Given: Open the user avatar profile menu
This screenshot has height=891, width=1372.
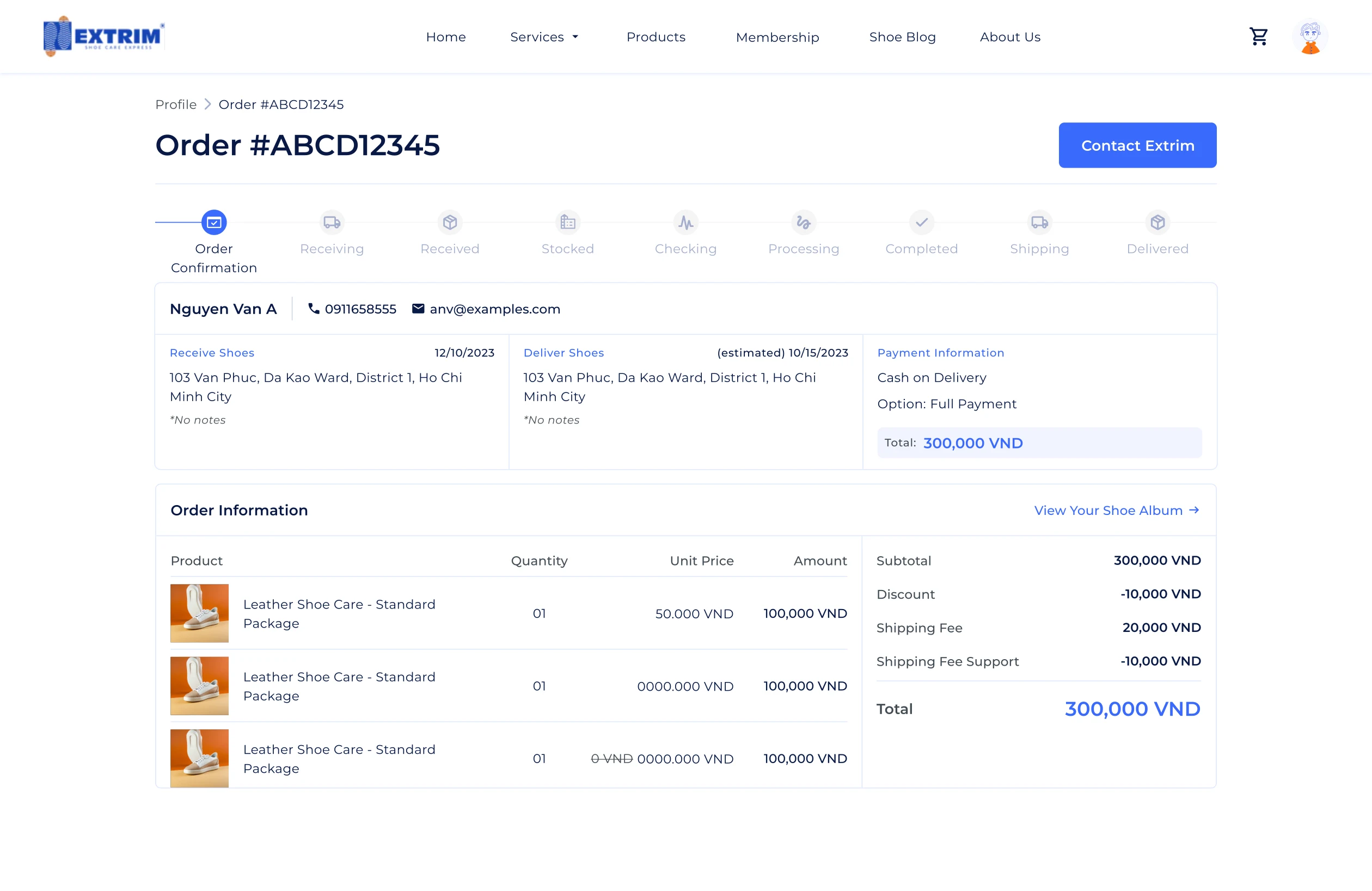Looking at the screenshot, I should 1310,37.
